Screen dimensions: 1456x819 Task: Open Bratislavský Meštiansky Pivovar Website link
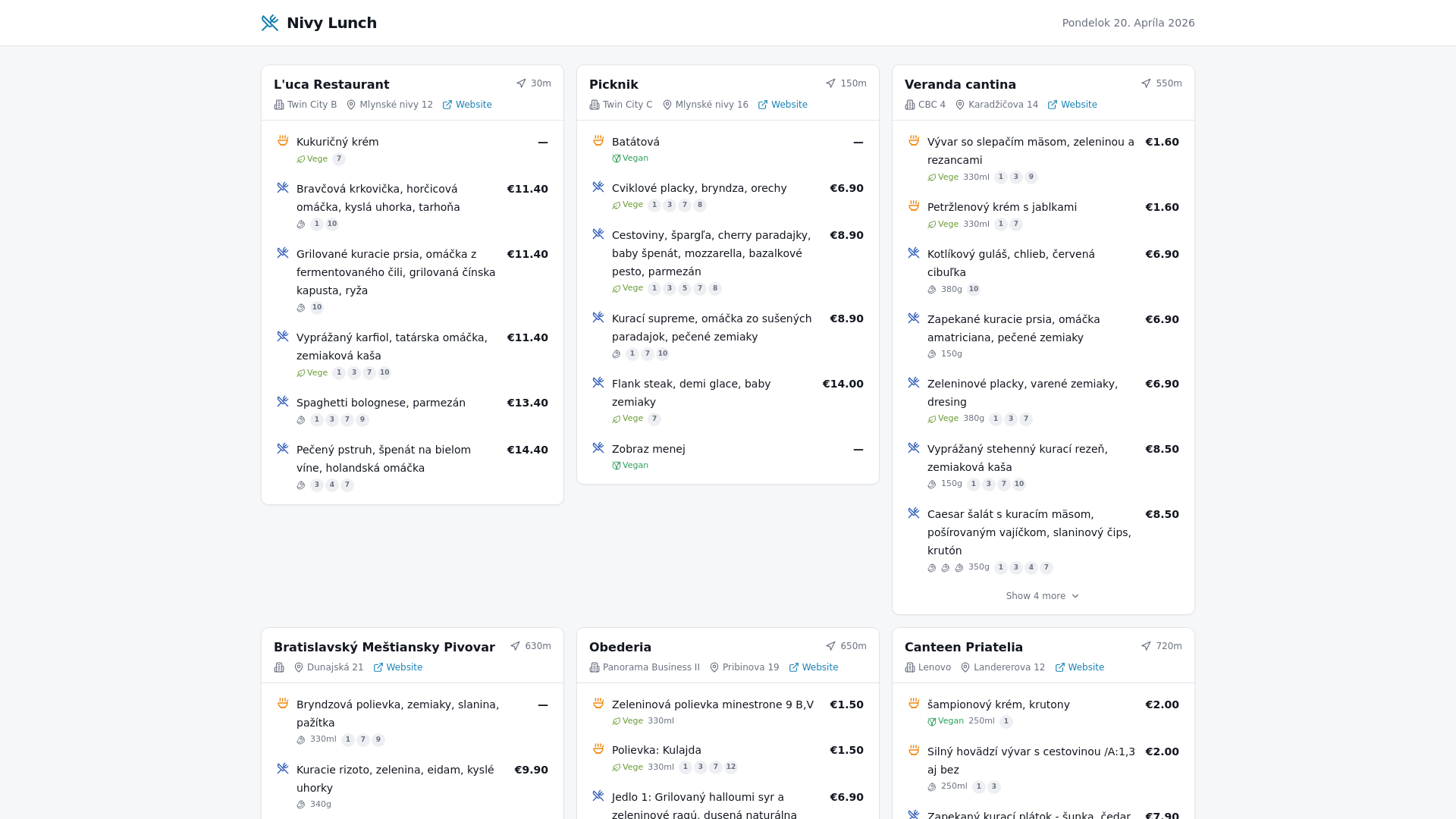(x=398, y=667)
